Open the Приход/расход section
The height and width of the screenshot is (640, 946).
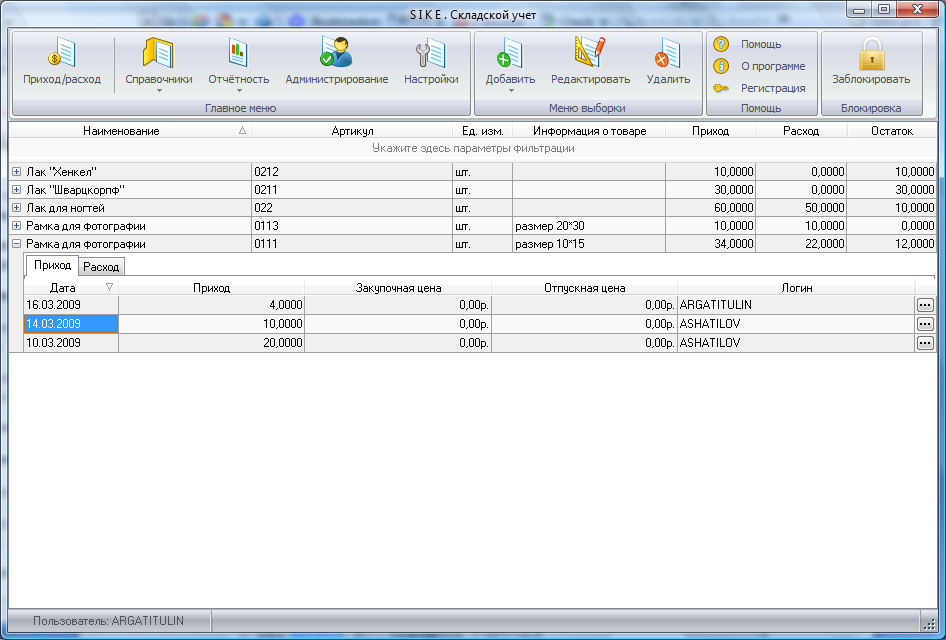tap(62, 62)
